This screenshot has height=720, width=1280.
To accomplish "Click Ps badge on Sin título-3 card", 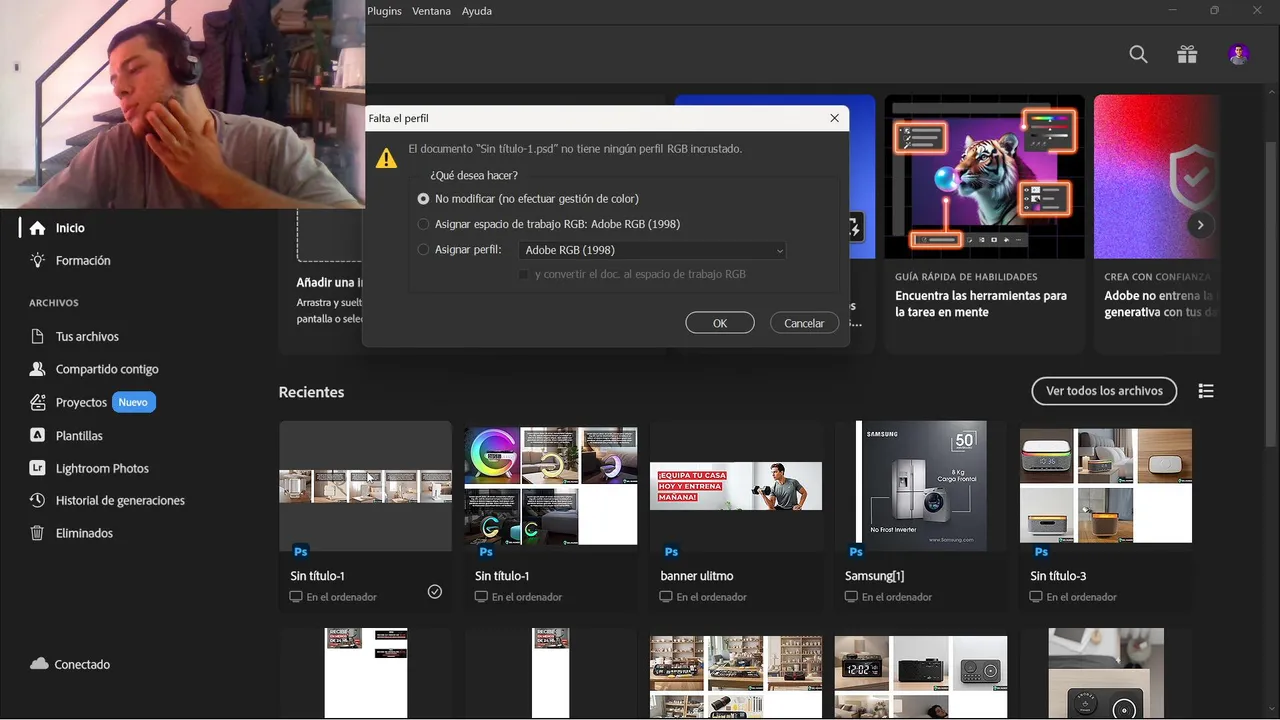I will click(1041, 551).
